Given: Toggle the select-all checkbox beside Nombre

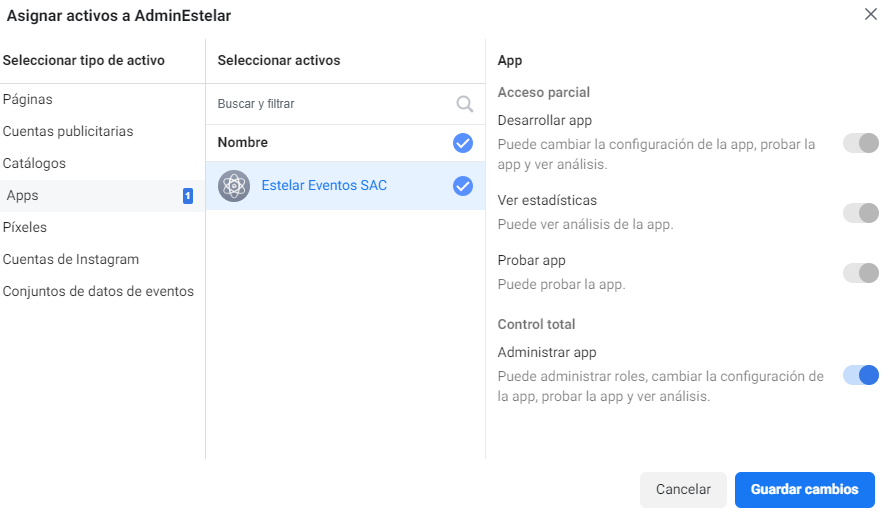Looking at the screenshot, I should tap(462, 143).
